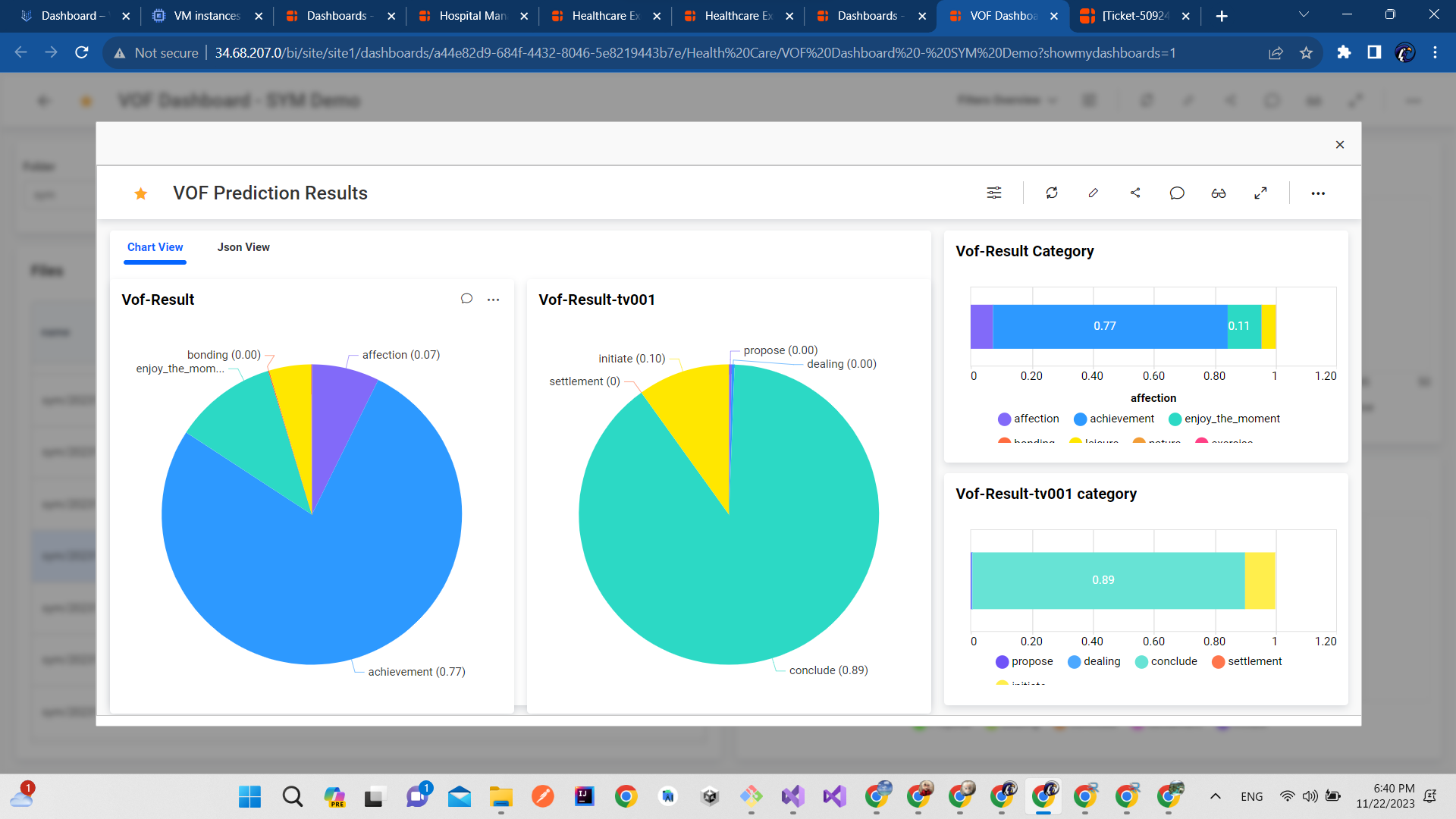
Task: Share the VOF Prediction Results widget
Action: tap(1134, 193)
